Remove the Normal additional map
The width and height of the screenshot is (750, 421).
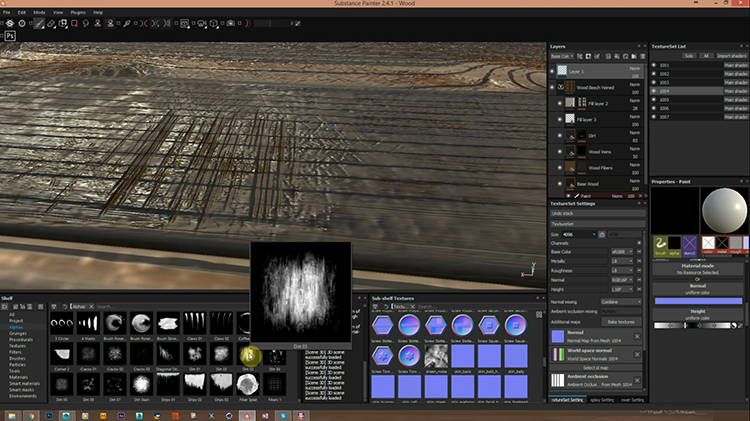click(x=637, y=337)
